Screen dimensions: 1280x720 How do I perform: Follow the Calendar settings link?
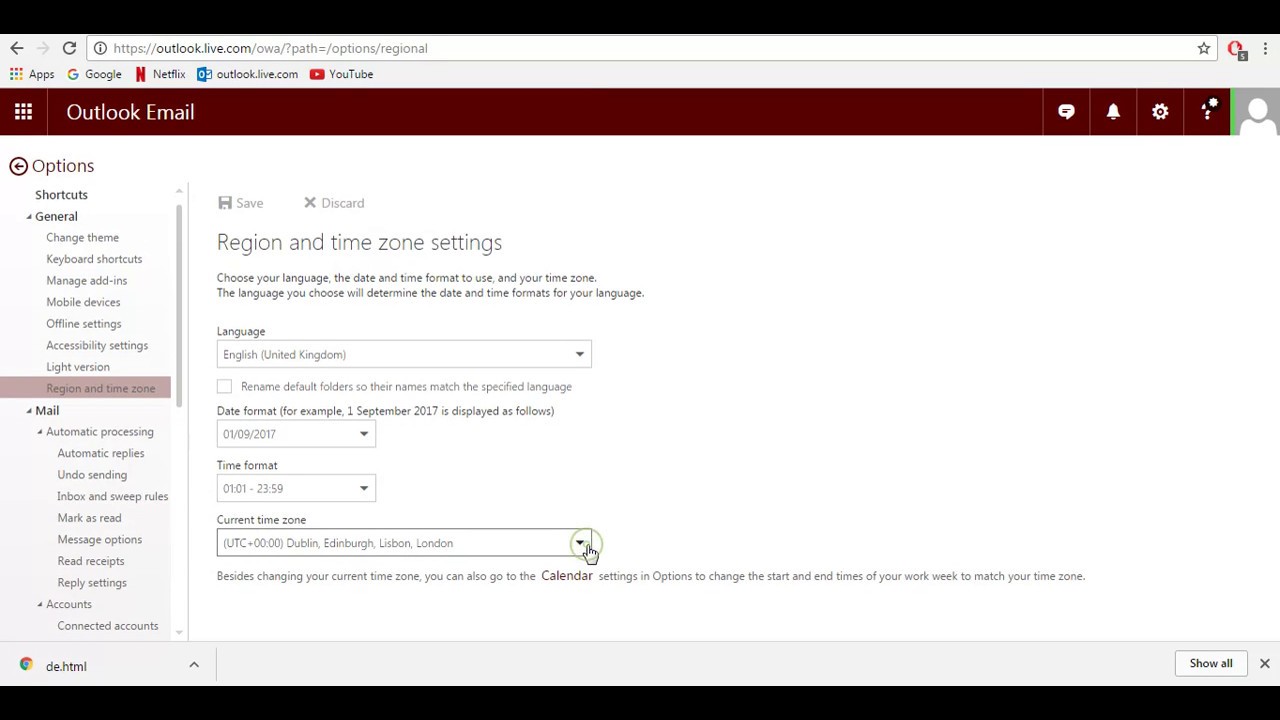[567, 576]
